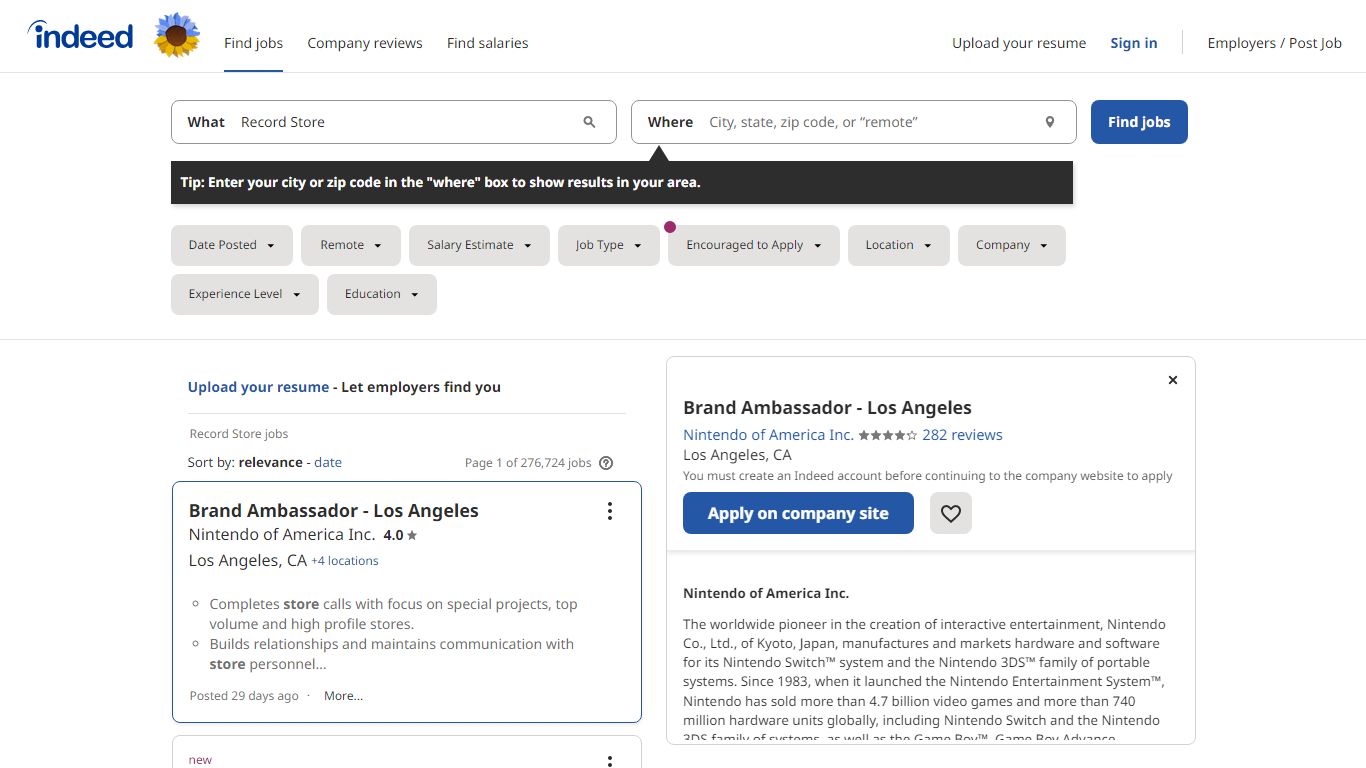Open Company reviews

tap(365, 43)
